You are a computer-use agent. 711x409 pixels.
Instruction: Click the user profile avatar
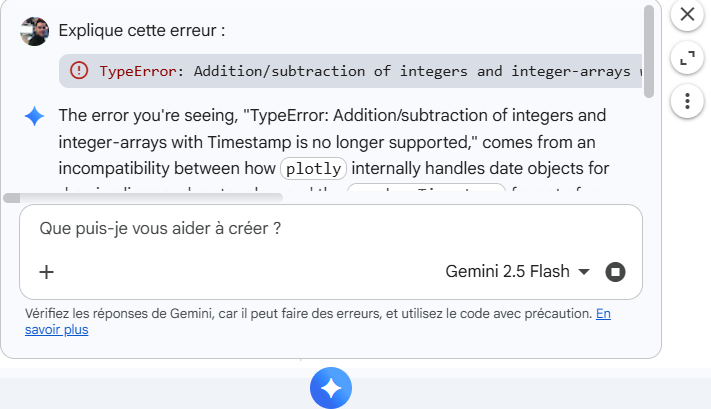(x=34, y=30)
